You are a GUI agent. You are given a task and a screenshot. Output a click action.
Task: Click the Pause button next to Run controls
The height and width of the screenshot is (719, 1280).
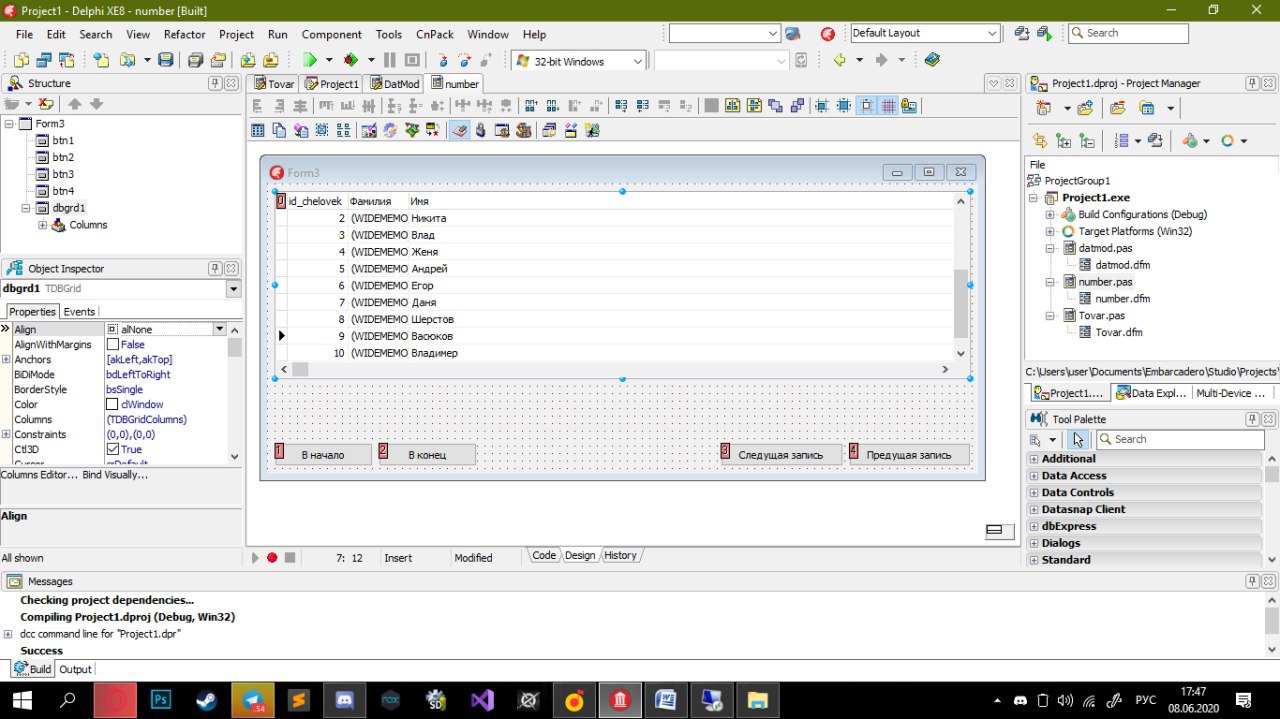tap(389, 60)
